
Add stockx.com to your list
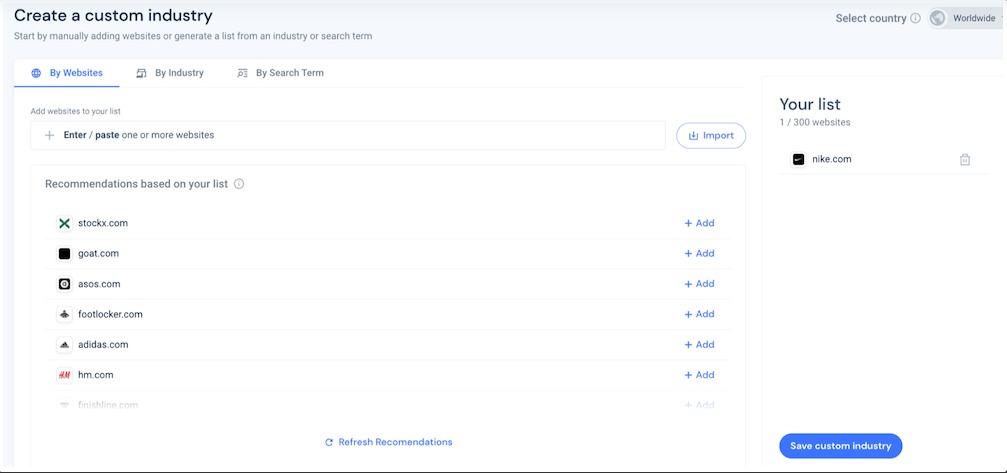point(699,223)
